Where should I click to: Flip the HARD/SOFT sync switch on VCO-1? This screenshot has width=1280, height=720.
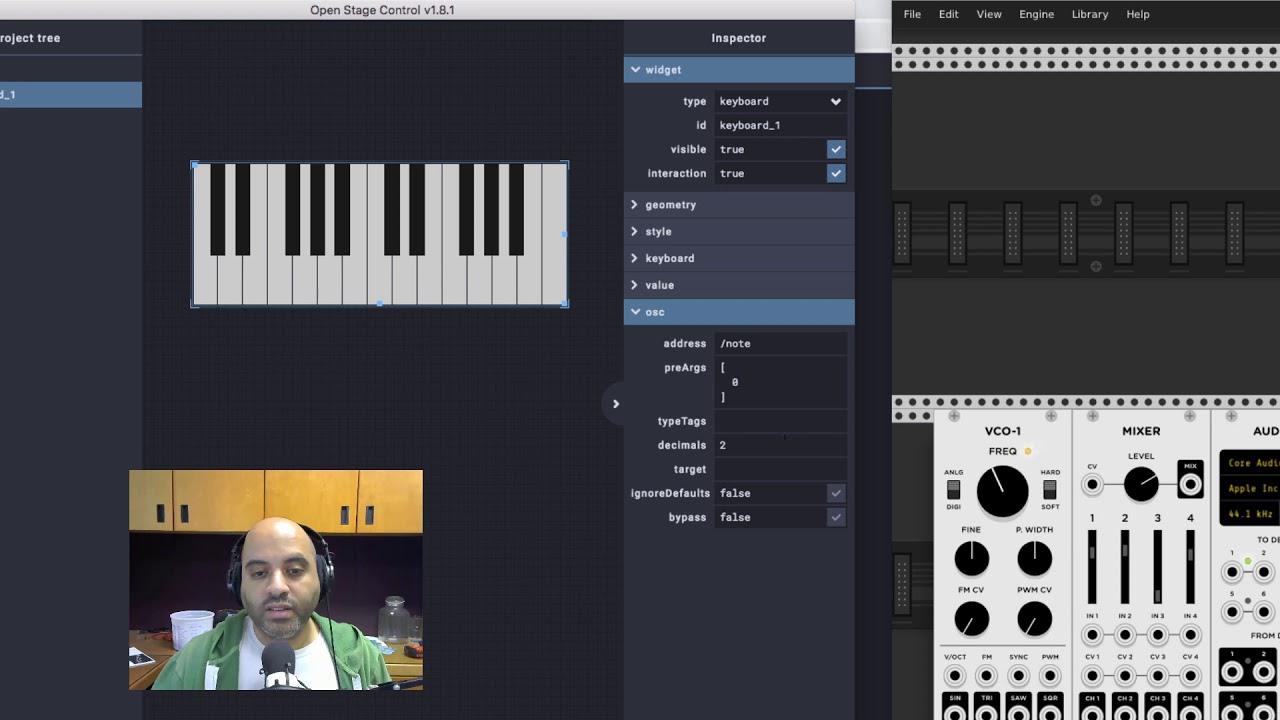coord(1049,490)
